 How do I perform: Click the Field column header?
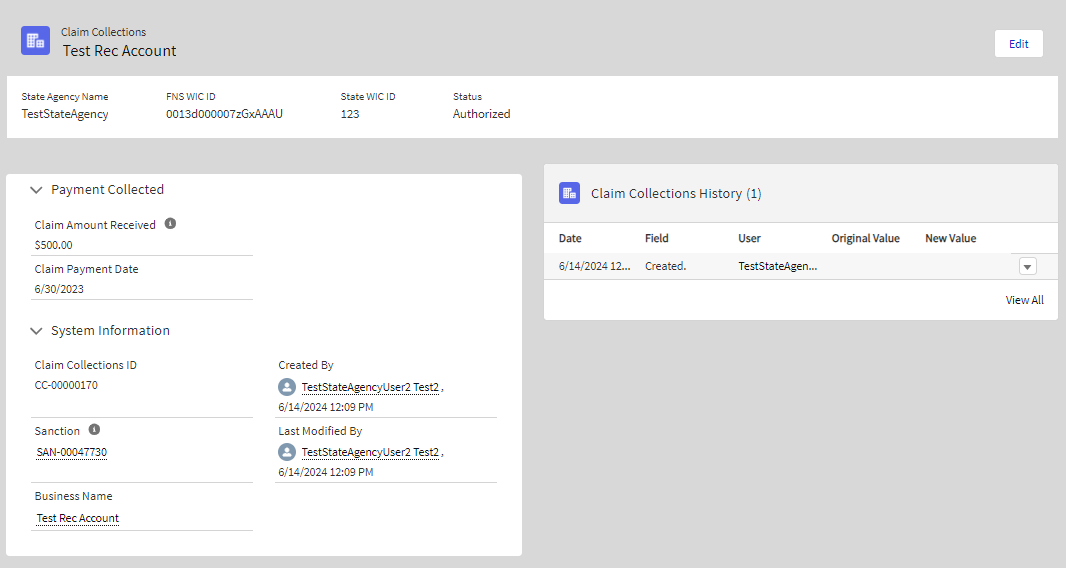[657, 238]
